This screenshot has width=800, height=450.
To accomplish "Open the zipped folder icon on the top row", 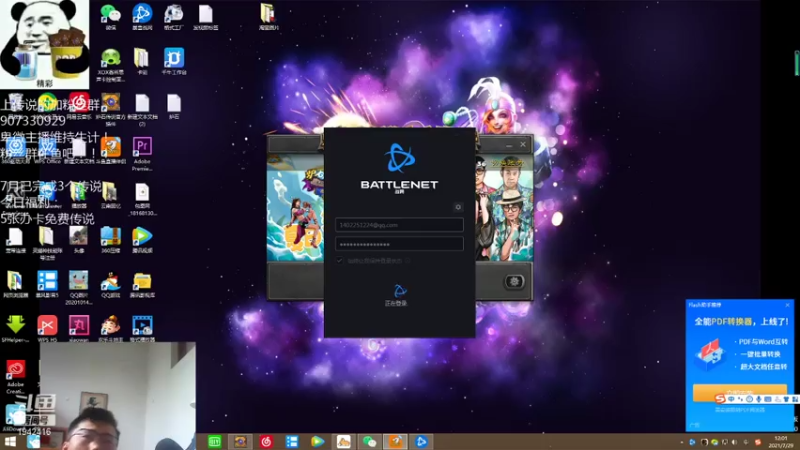I will [x=268, y=17].
